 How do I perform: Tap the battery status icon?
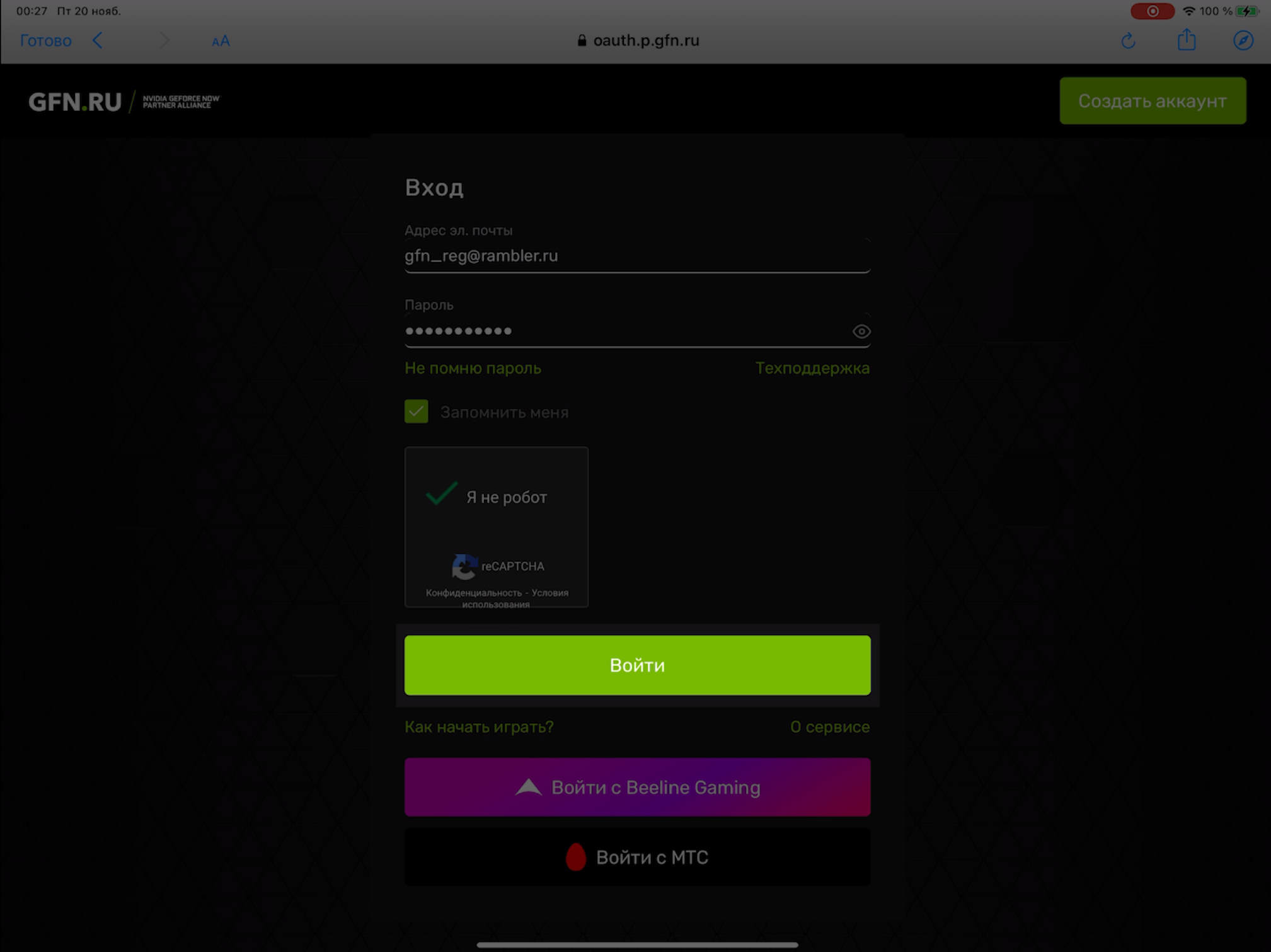point(1246,11)
